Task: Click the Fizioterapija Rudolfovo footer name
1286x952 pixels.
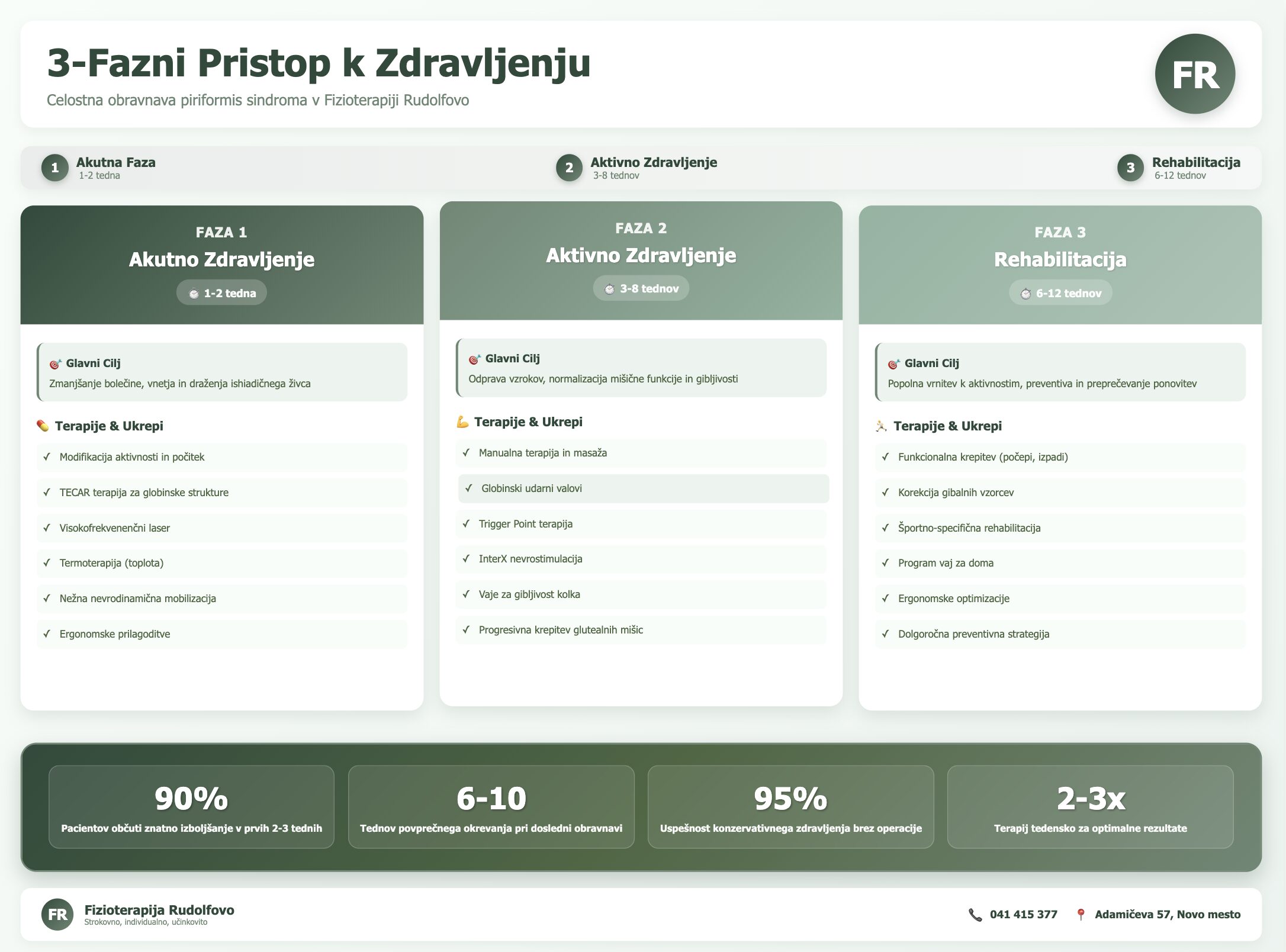Action: click(x=159, y=910)
